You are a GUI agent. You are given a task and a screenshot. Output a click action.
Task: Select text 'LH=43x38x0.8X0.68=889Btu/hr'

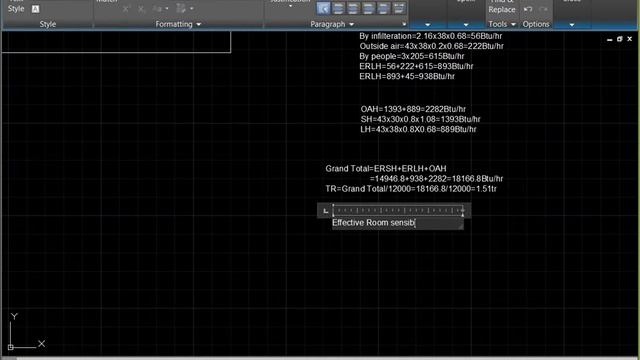(418, 129)
